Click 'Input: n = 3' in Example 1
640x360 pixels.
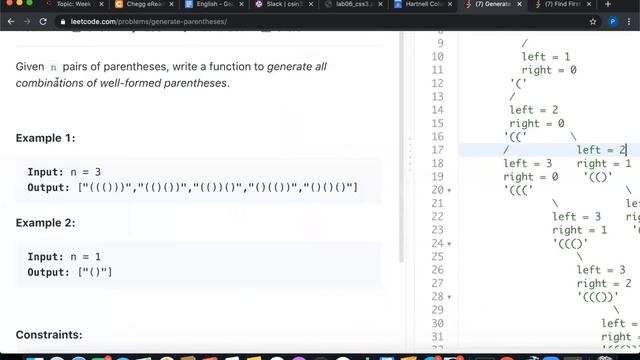(64, 172)
